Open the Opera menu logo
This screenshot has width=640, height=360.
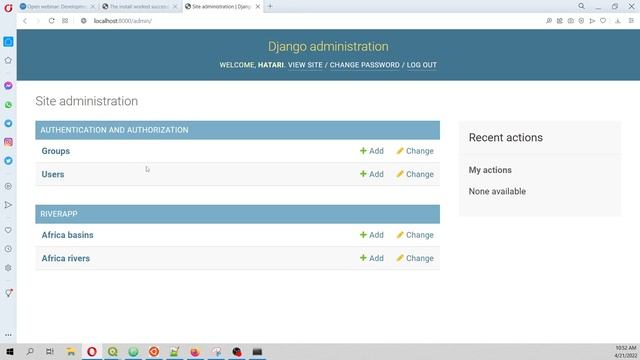coord(8,7)
